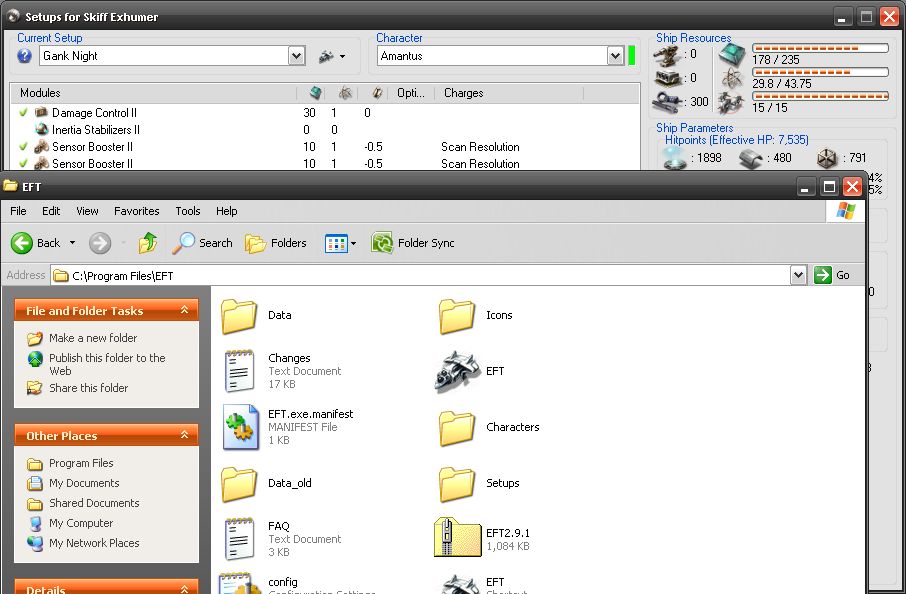906x594 pixels.
Task: Click the Address path field
Action: 421,276
